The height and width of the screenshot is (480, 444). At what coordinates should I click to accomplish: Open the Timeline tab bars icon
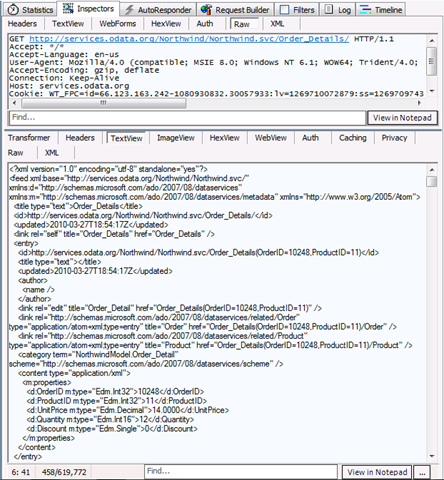[x=366, y=10]
